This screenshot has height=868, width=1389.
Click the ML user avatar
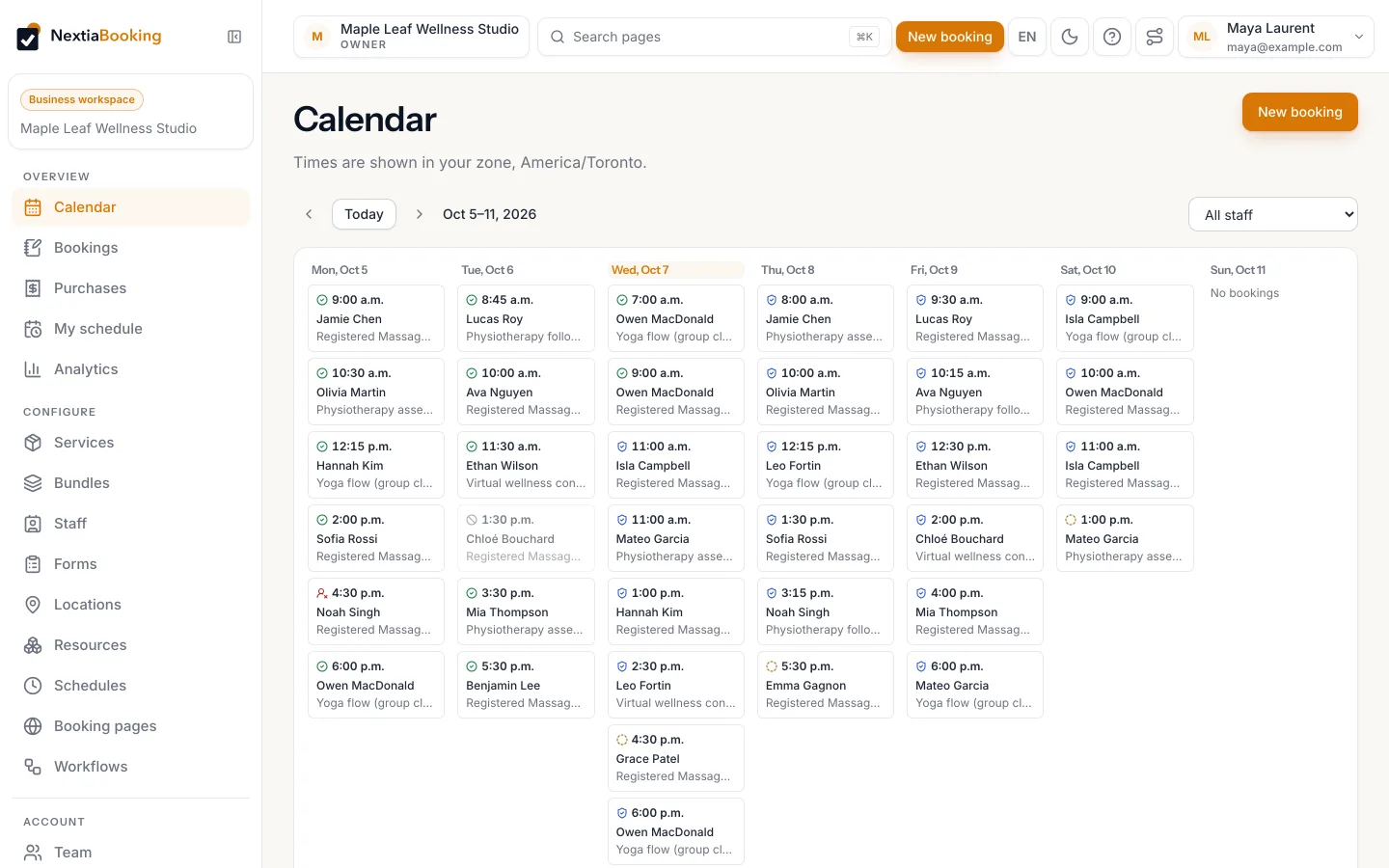1202,37
